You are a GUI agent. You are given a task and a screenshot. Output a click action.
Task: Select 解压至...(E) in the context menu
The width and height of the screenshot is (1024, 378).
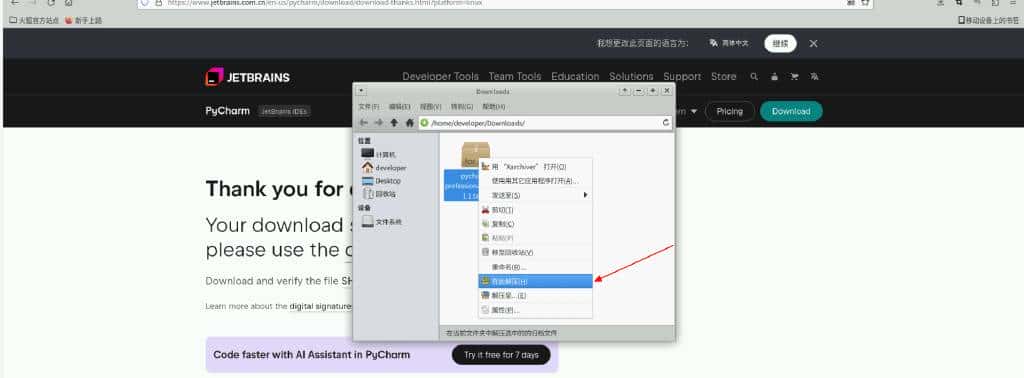pyautogui.click(x=536, y=296)
